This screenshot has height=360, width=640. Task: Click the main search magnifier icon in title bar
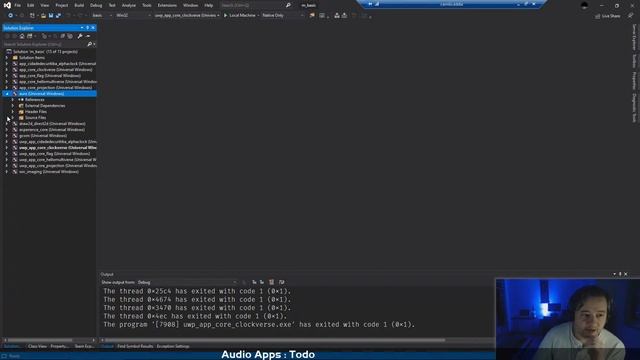coord(288,5)
